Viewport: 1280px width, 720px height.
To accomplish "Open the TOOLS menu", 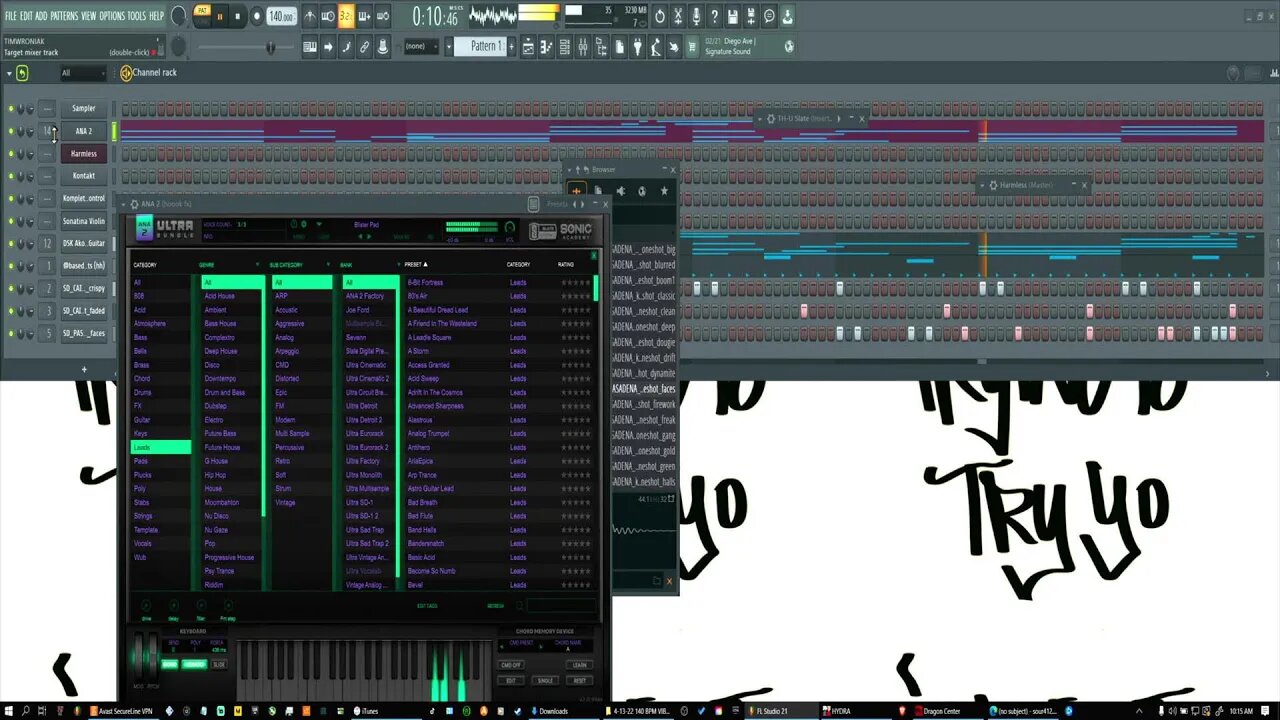I will (x=136, y=16).
